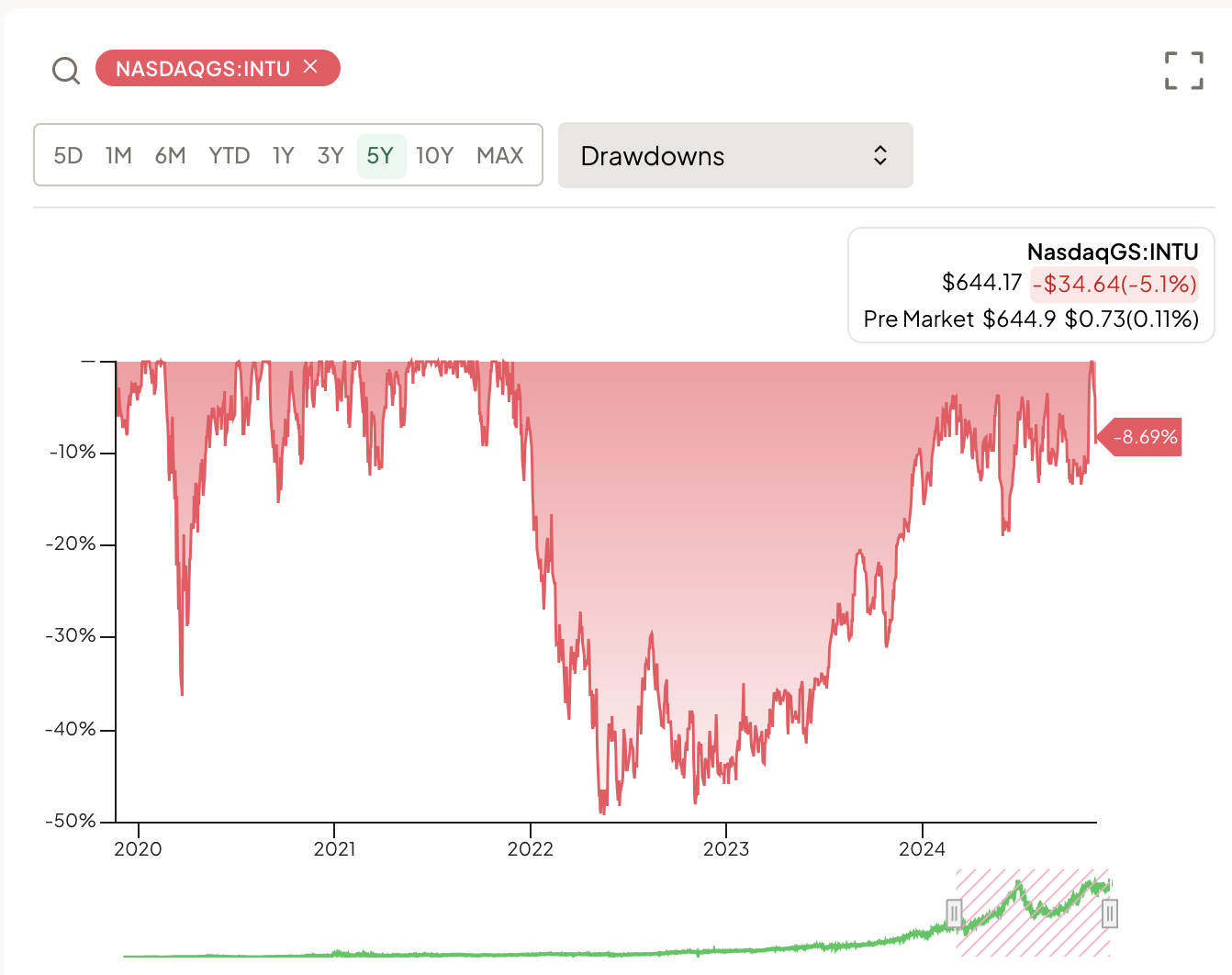Screen dimensions: 1232x975
Task: Click the 2020 x-axis label
Action: (x=138, y=848)
